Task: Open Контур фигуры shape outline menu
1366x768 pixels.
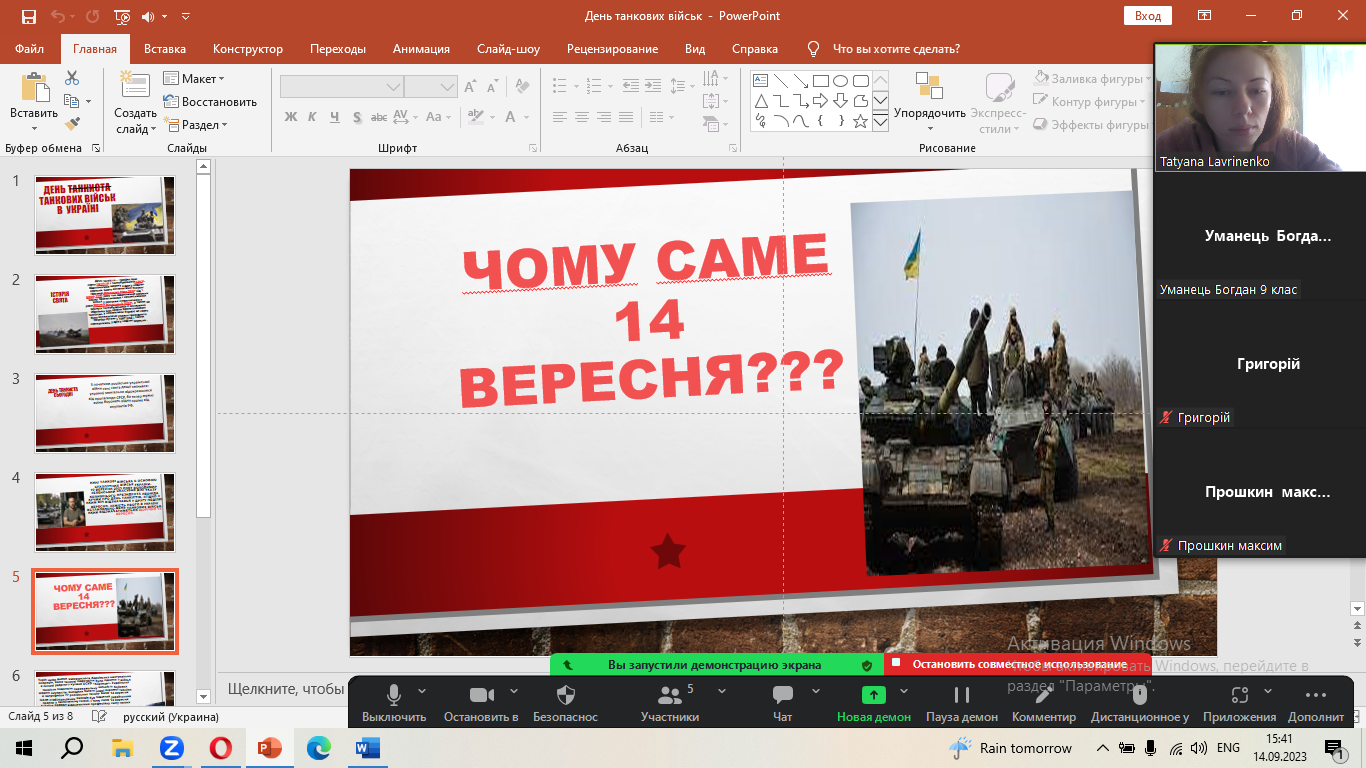Action: click(1090, 102)
